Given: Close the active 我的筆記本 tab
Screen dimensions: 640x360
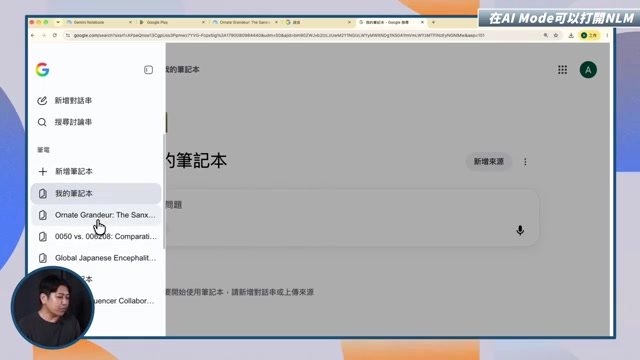Looking at the screenshot, I should point(422,22).
